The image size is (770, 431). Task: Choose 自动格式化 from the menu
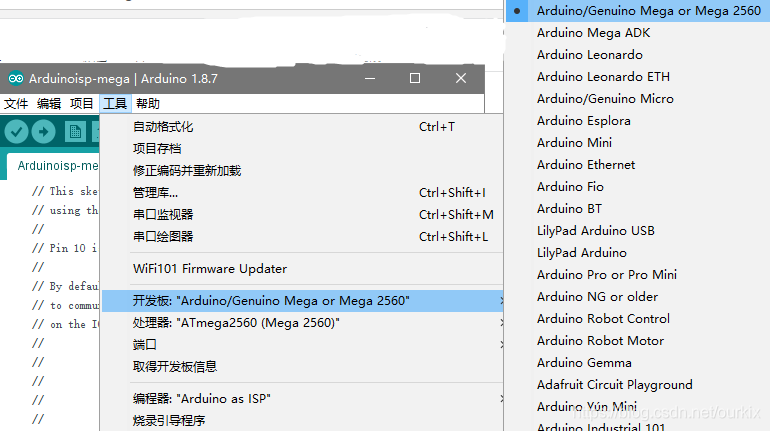pyautogui.click(x=302, y=127)
